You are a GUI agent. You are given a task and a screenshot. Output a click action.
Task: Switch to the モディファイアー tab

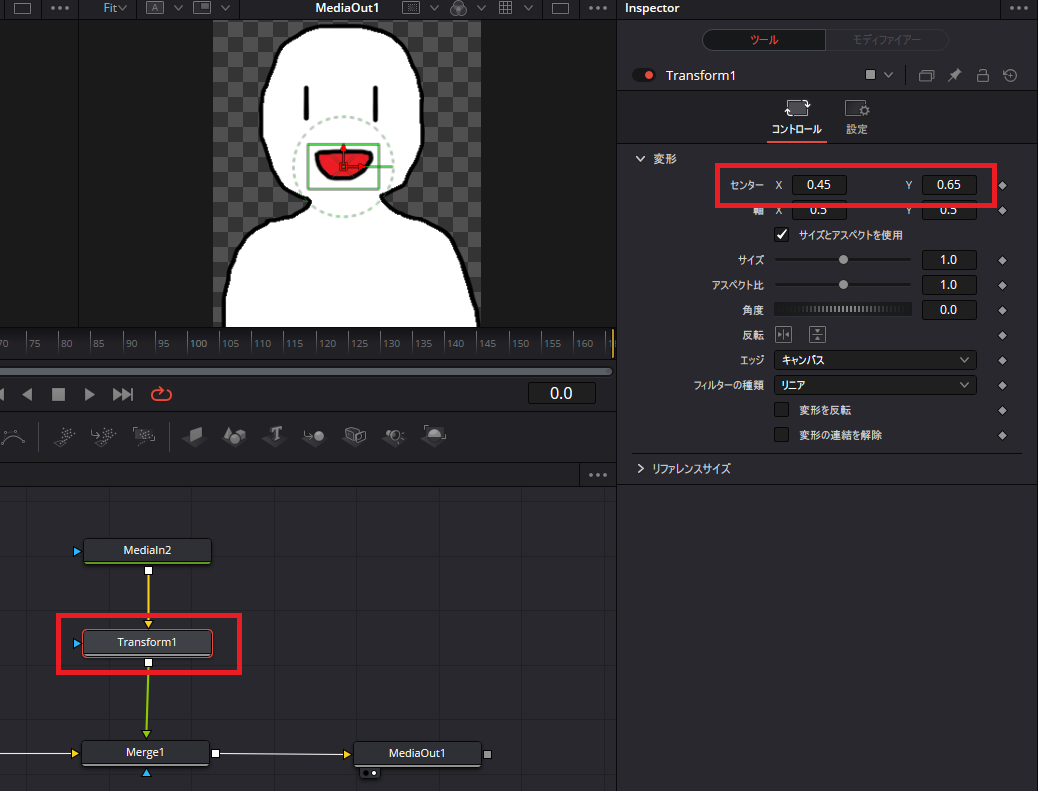click(x=886, y=40)
